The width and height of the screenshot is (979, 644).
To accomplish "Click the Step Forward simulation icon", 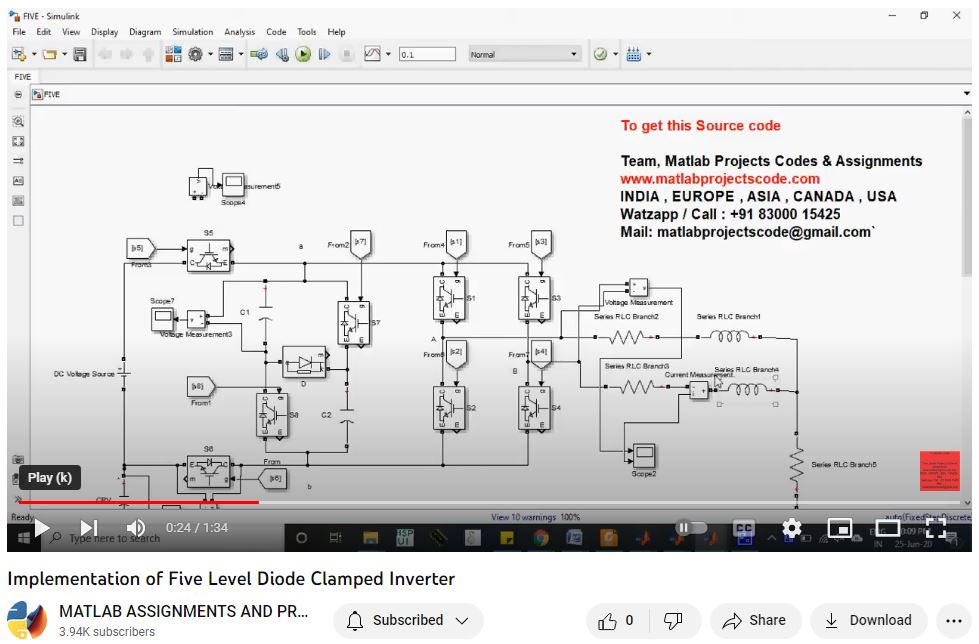I will click(x=324, y=54).
